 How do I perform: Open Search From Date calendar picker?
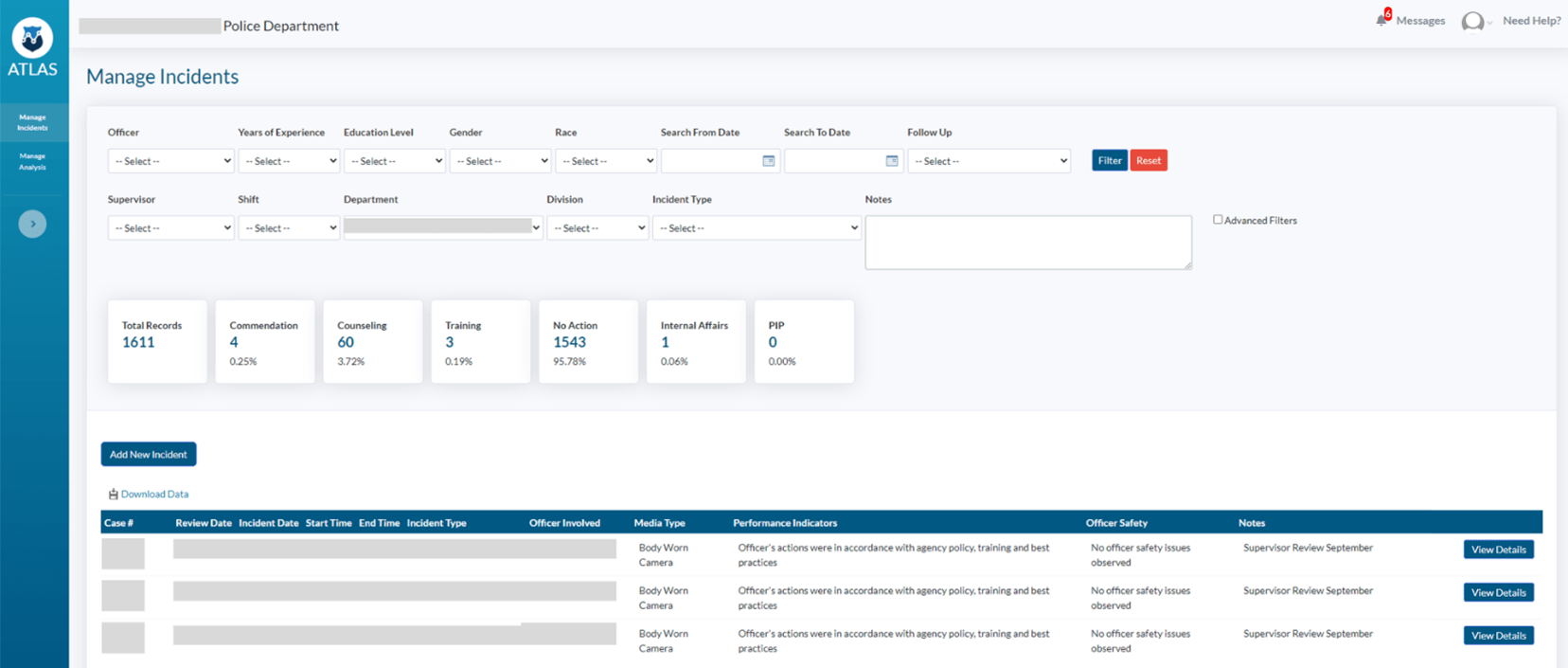pos(768,161)
